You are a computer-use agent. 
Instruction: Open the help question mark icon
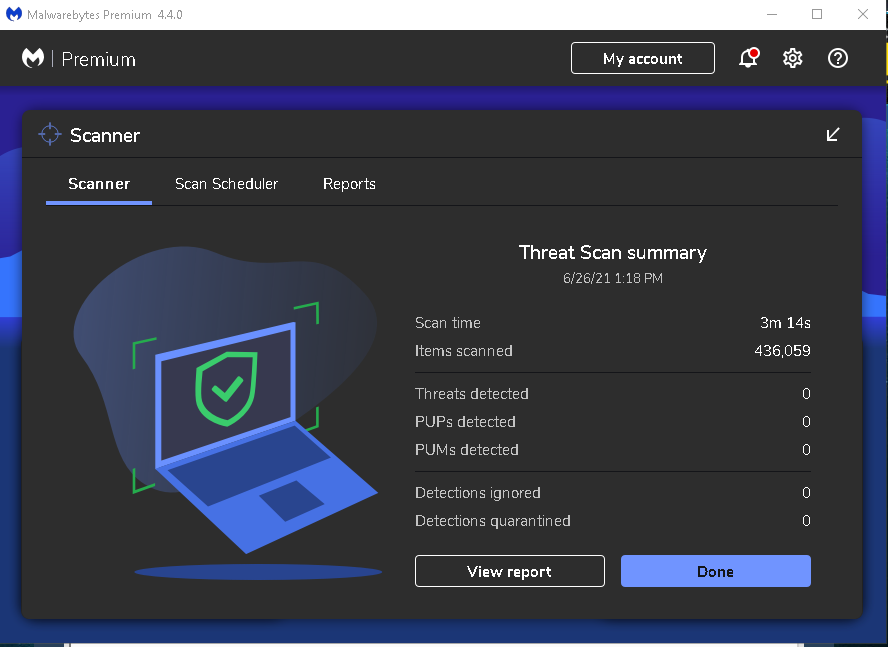(838, 58)
